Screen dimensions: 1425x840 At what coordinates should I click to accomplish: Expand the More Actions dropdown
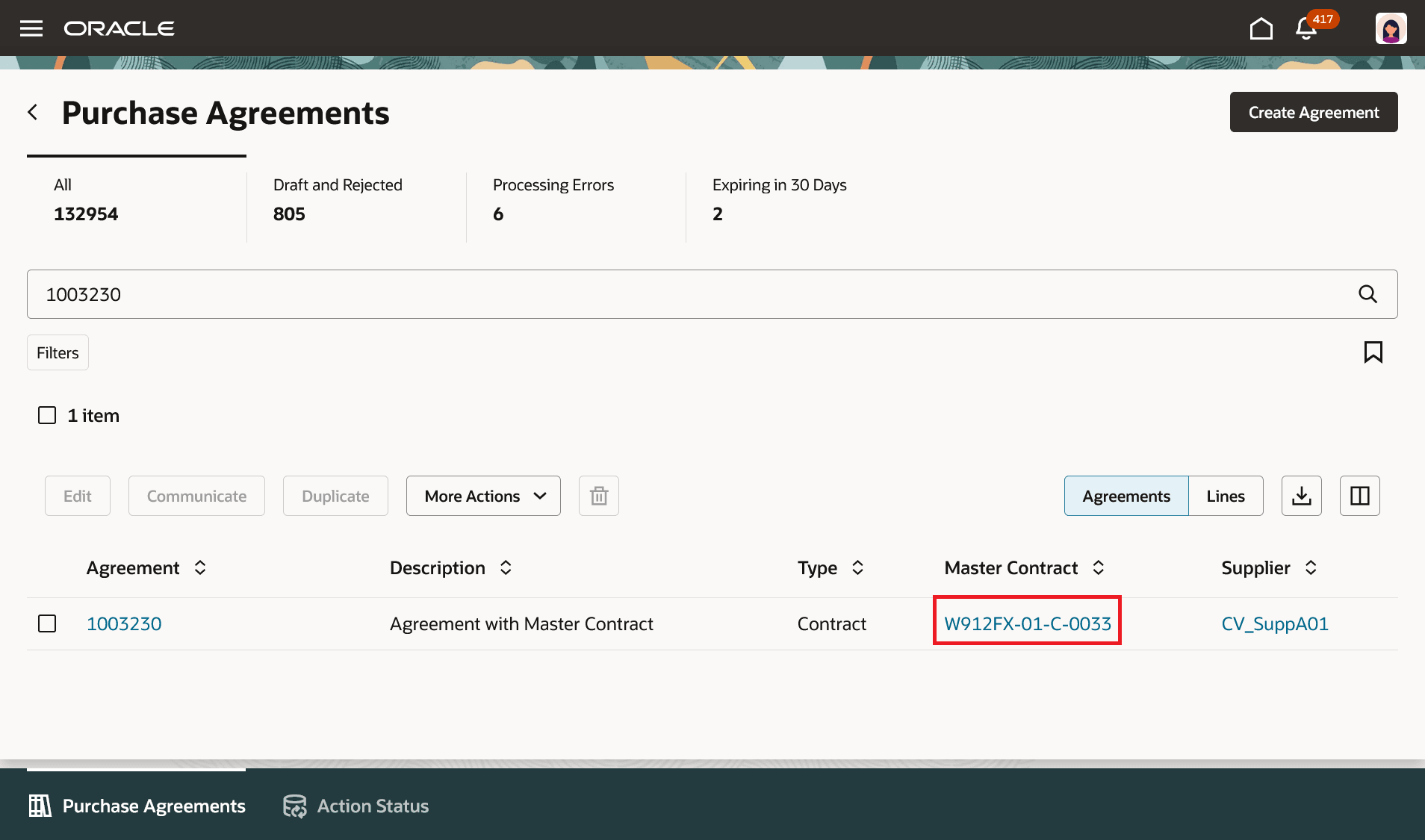click(x=483, y=496)
